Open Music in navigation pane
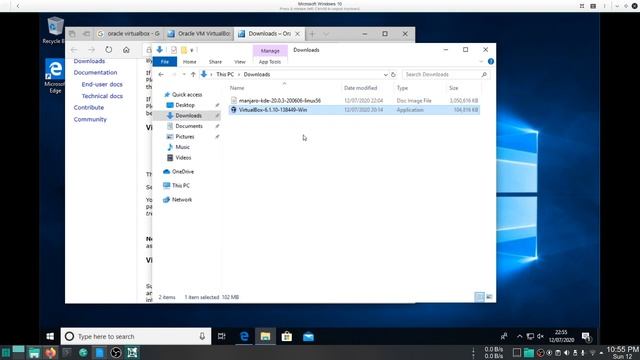 (x=182, y=147)
